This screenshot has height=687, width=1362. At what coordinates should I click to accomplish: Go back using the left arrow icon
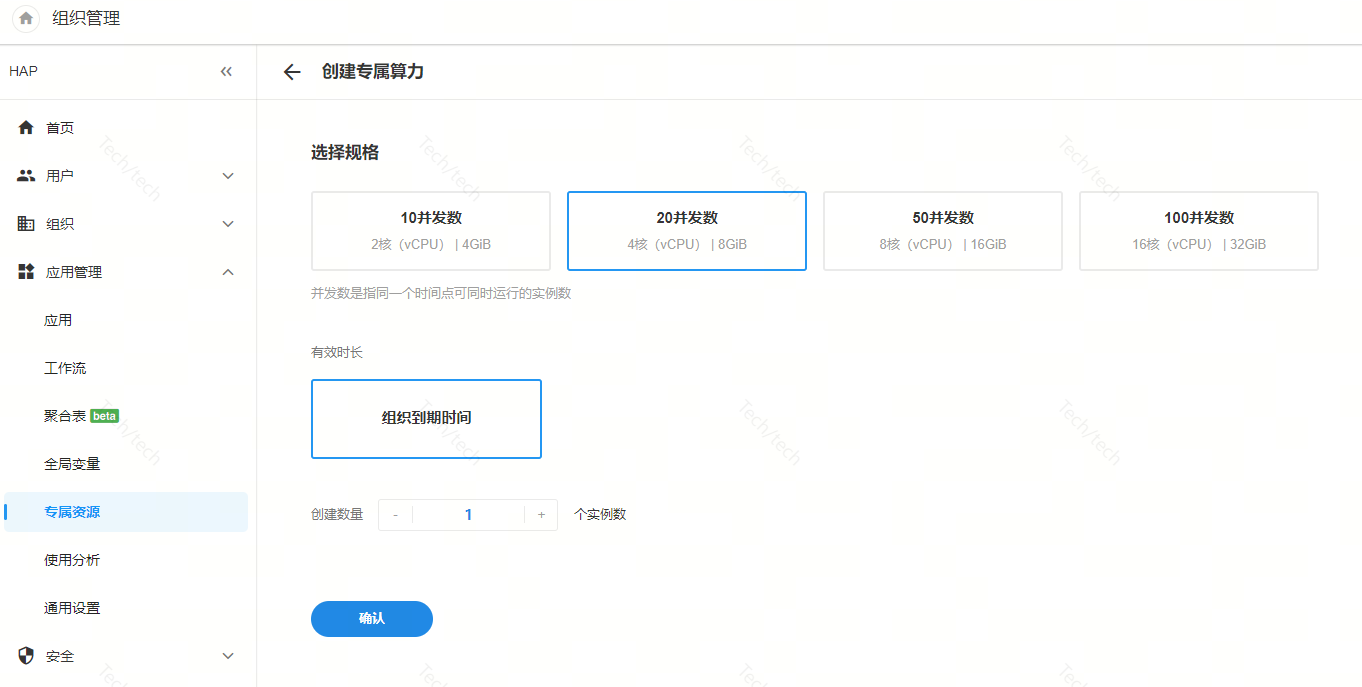click(x=292, y=72)
